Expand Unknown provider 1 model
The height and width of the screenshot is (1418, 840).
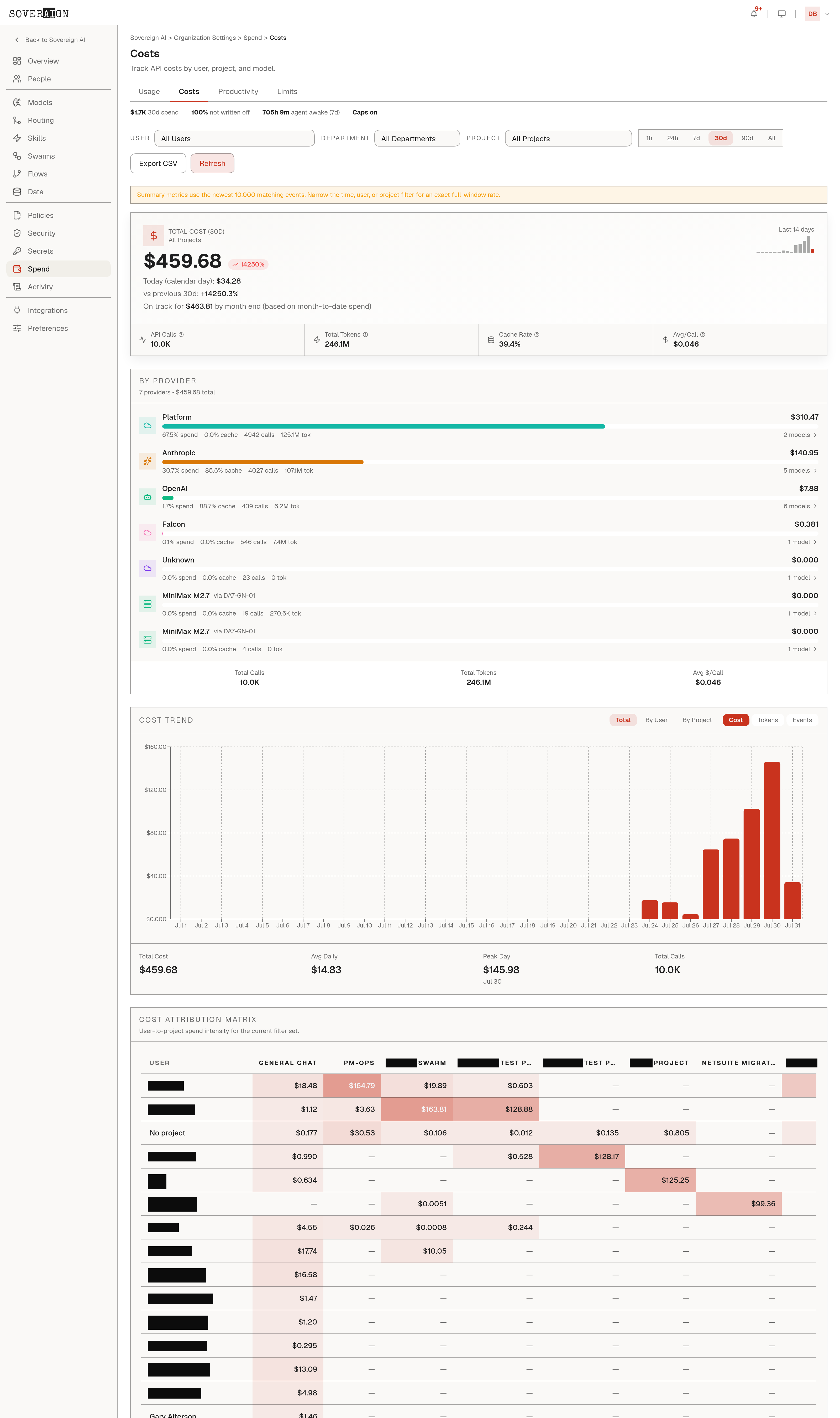coord(803,577)
